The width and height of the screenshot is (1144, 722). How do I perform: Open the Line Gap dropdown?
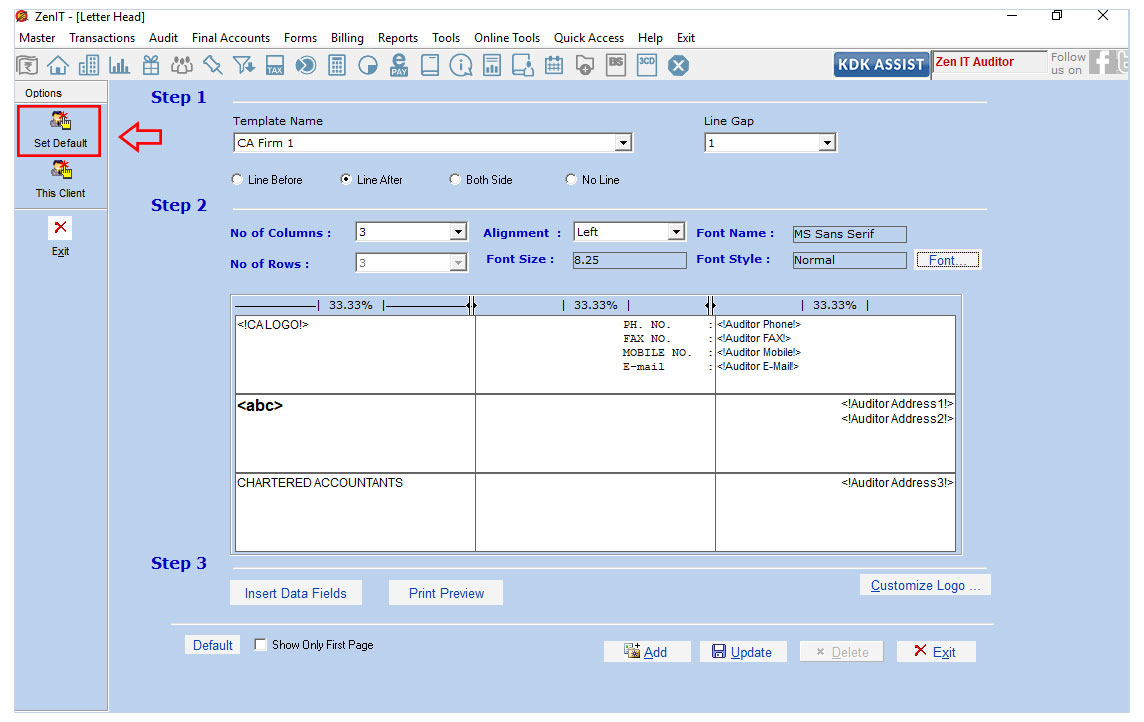point(827,143)
